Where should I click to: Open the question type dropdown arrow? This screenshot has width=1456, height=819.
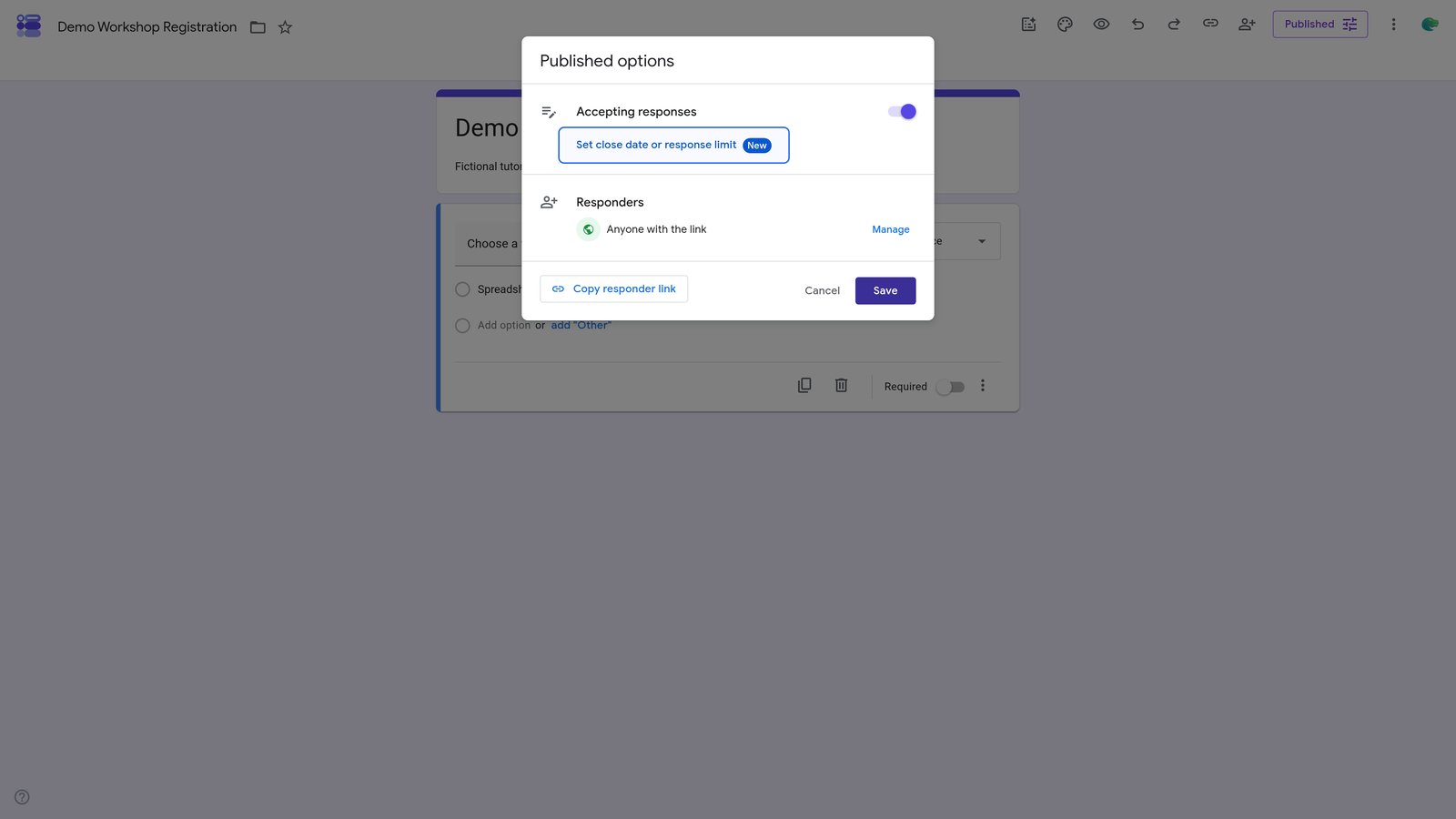click(982, 241)
